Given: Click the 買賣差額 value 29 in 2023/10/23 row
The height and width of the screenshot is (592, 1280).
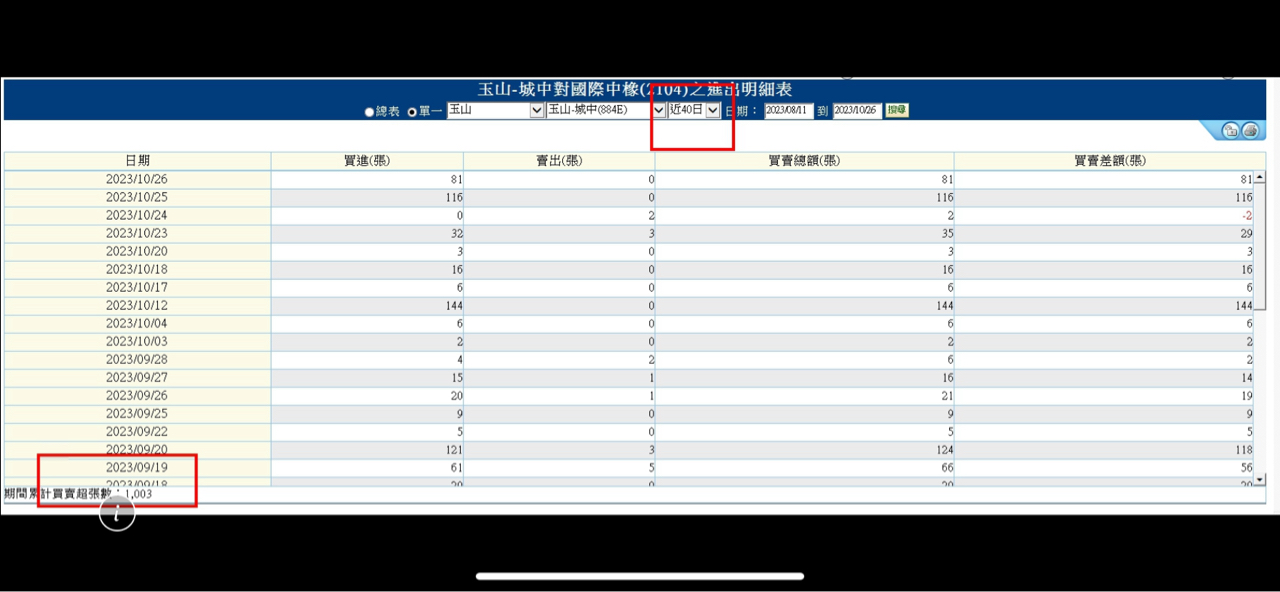Looking at the screenshot, I should (1247, 234).
